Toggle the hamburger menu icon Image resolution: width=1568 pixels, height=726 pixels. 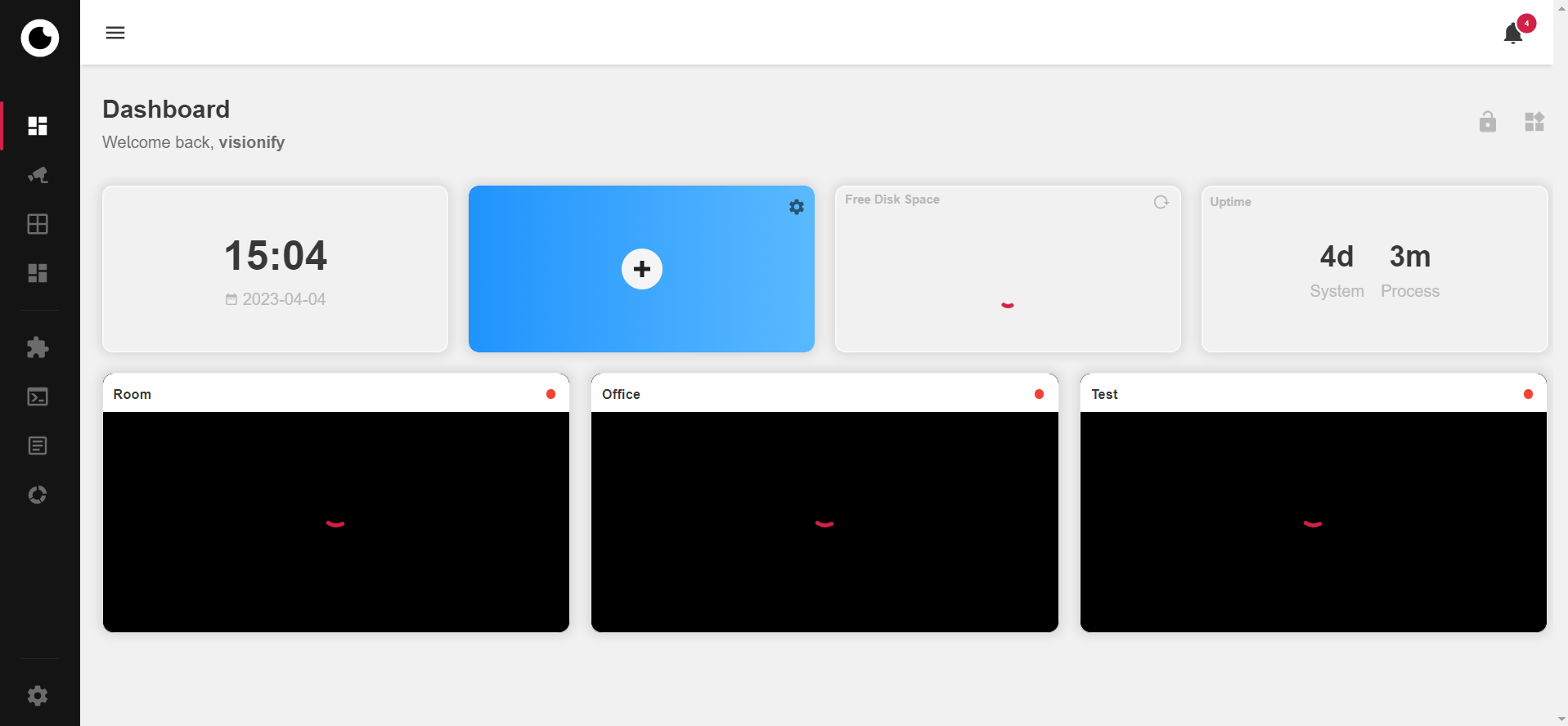click(115, 33)
